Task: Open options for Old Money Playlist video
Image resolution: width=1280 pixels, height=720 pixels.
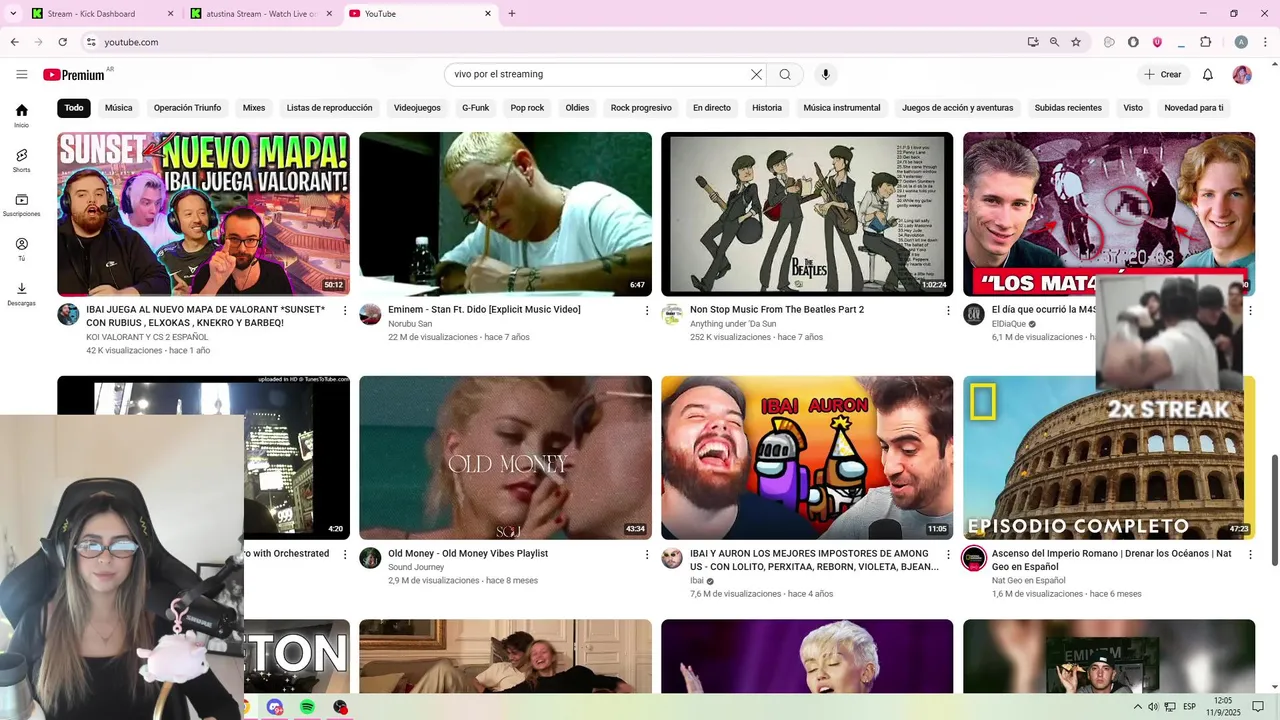Action: 647,555
